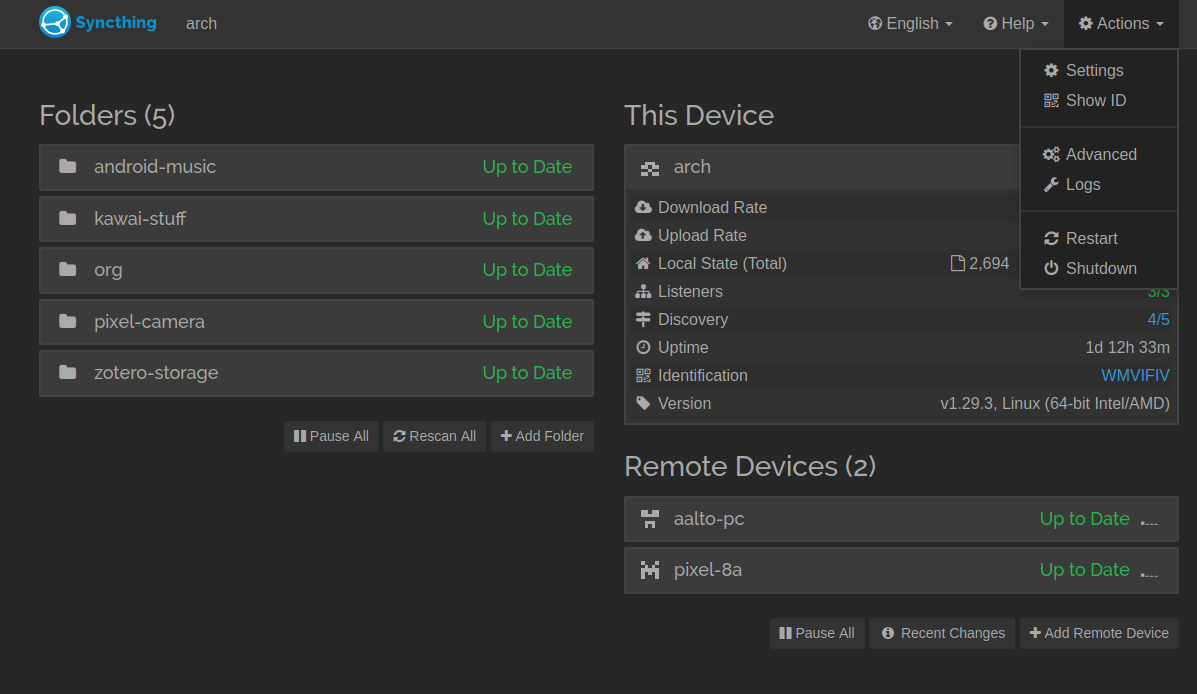Click the aalto-pc device identicon
This screenshot has height=694, width=1197.
[x=650, y=519]
